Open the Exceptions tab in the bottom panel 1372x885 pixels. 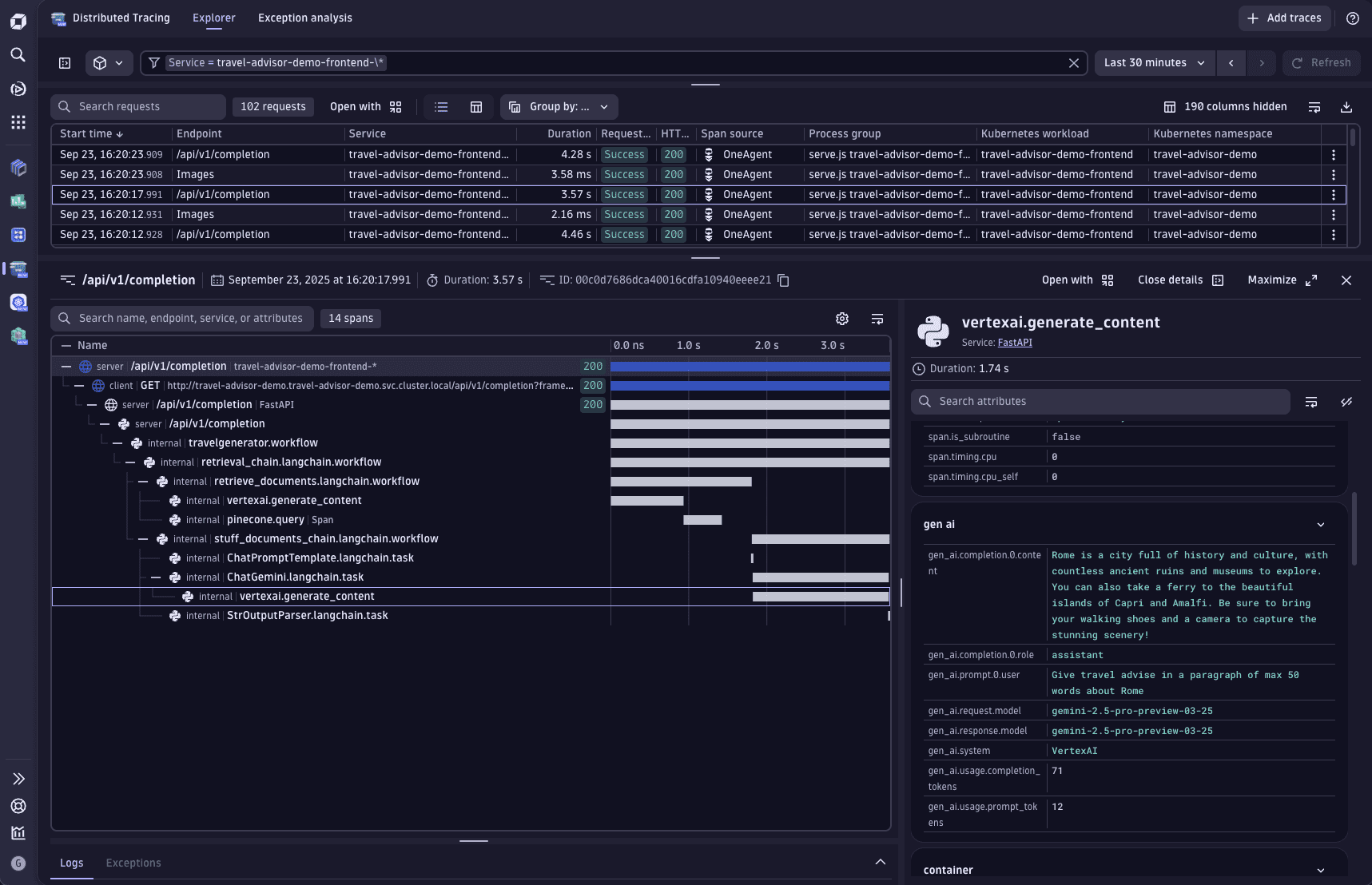(133, 863)
